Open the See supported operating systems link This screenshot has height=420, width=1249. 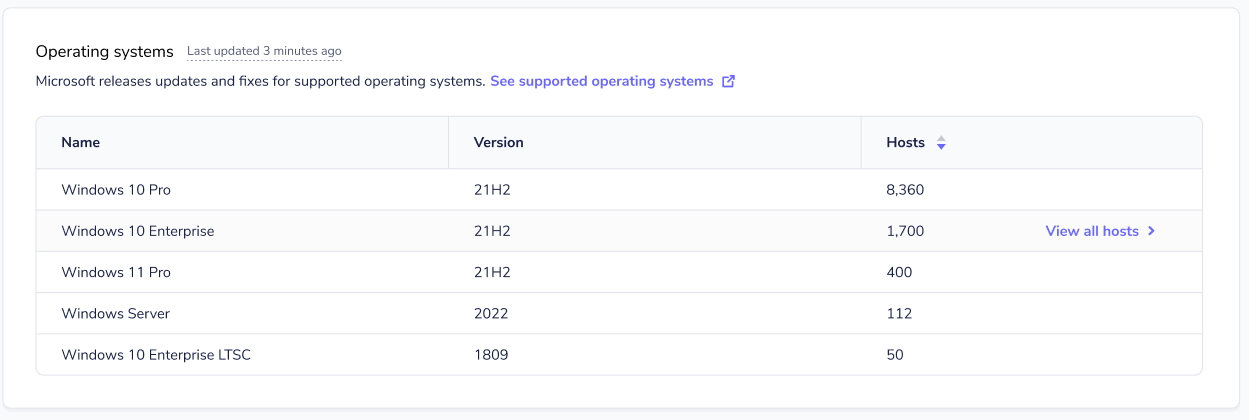[x=601, y=81]
